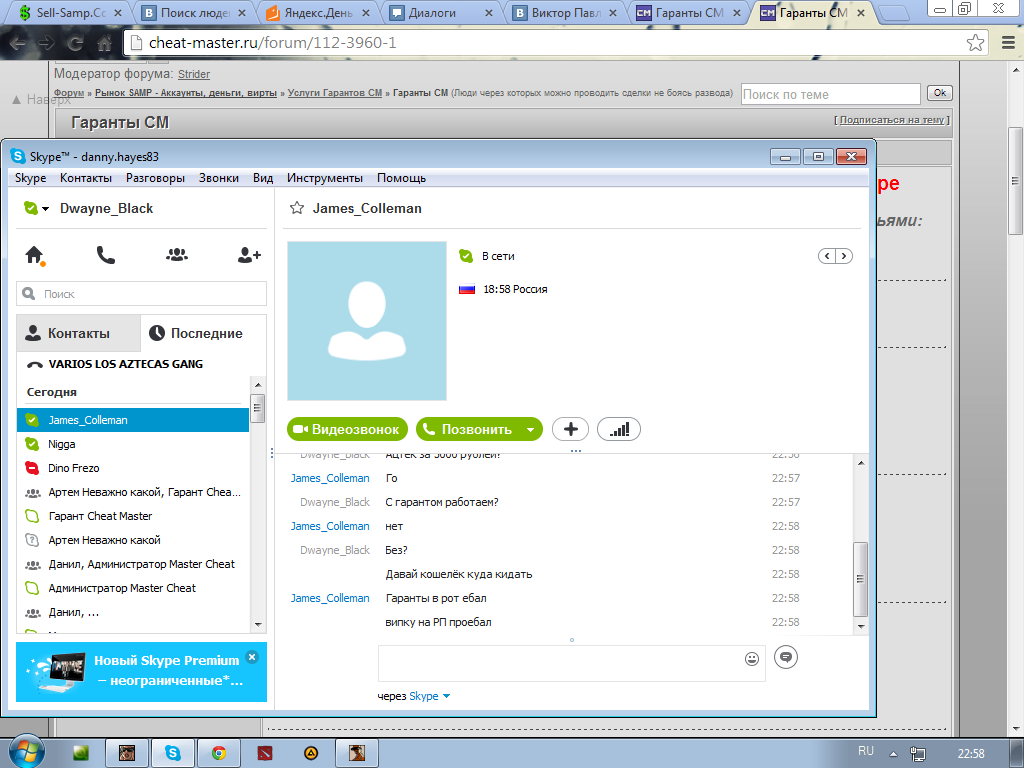Click the previous profile arrow
The width and height of the screenshot is (1024, 768).
pos(827,256)
